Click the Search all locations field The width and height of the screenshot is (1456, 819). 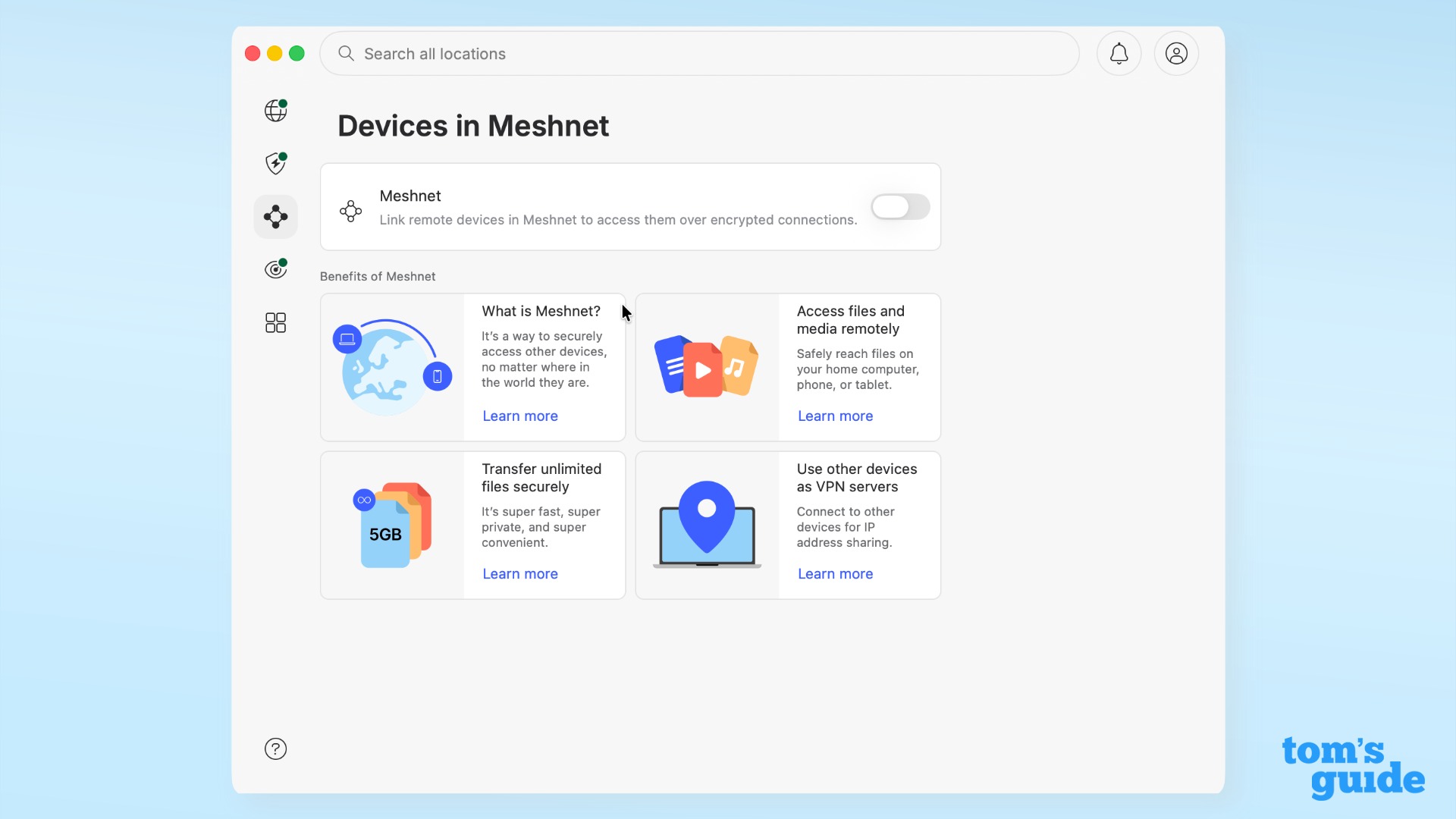click(699, 53)
